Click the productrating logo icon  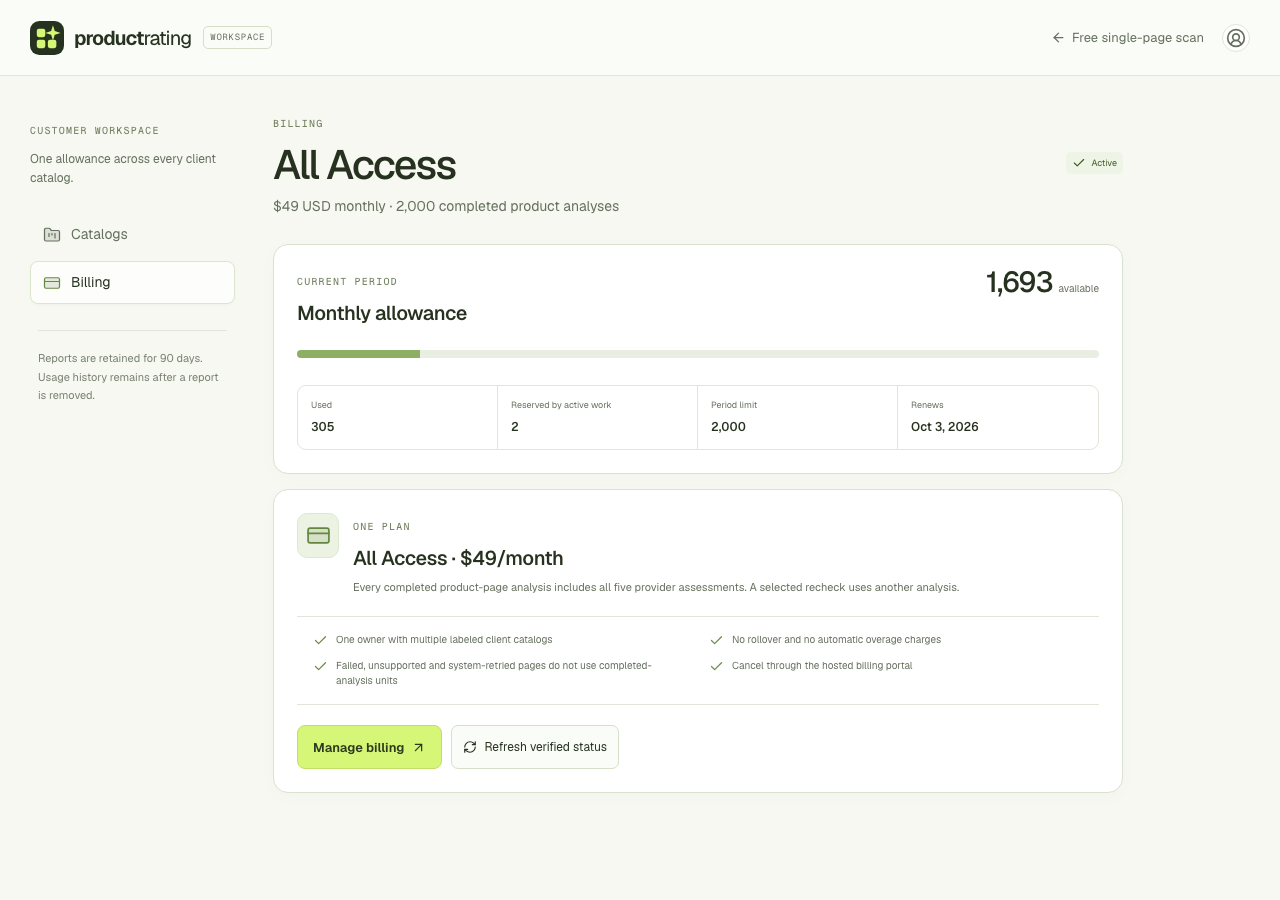(47, 38)
